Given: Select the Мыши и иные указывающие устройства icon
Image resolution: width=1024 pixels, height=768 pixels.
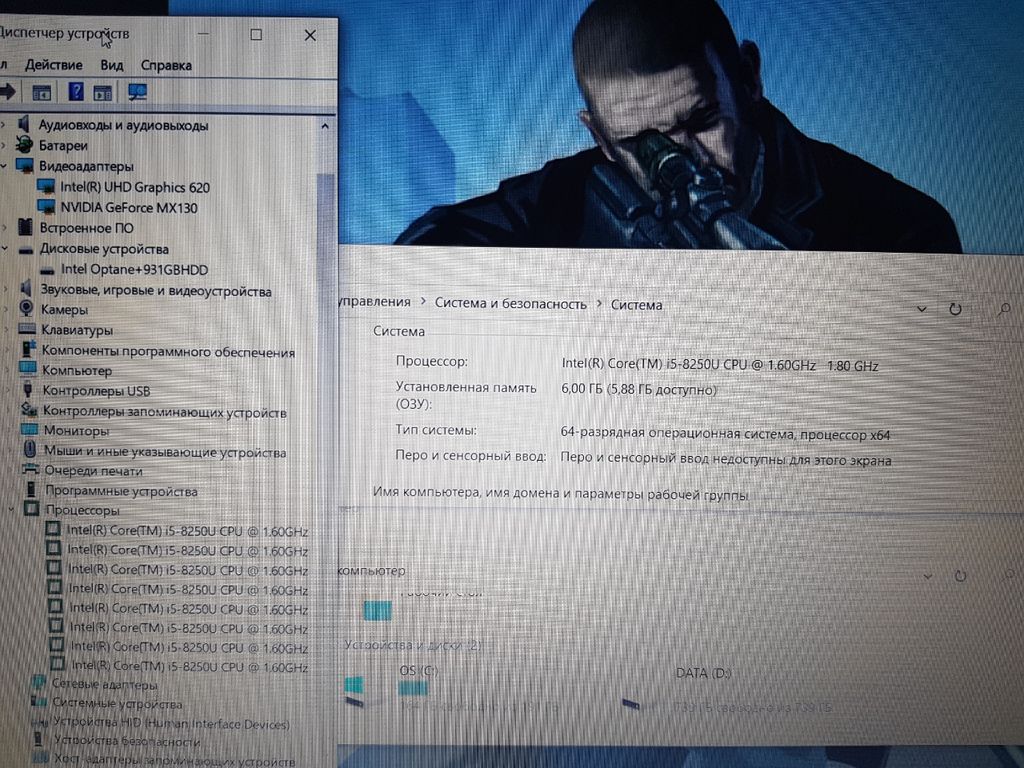Looking at the screenshot, I should point(30,449).
